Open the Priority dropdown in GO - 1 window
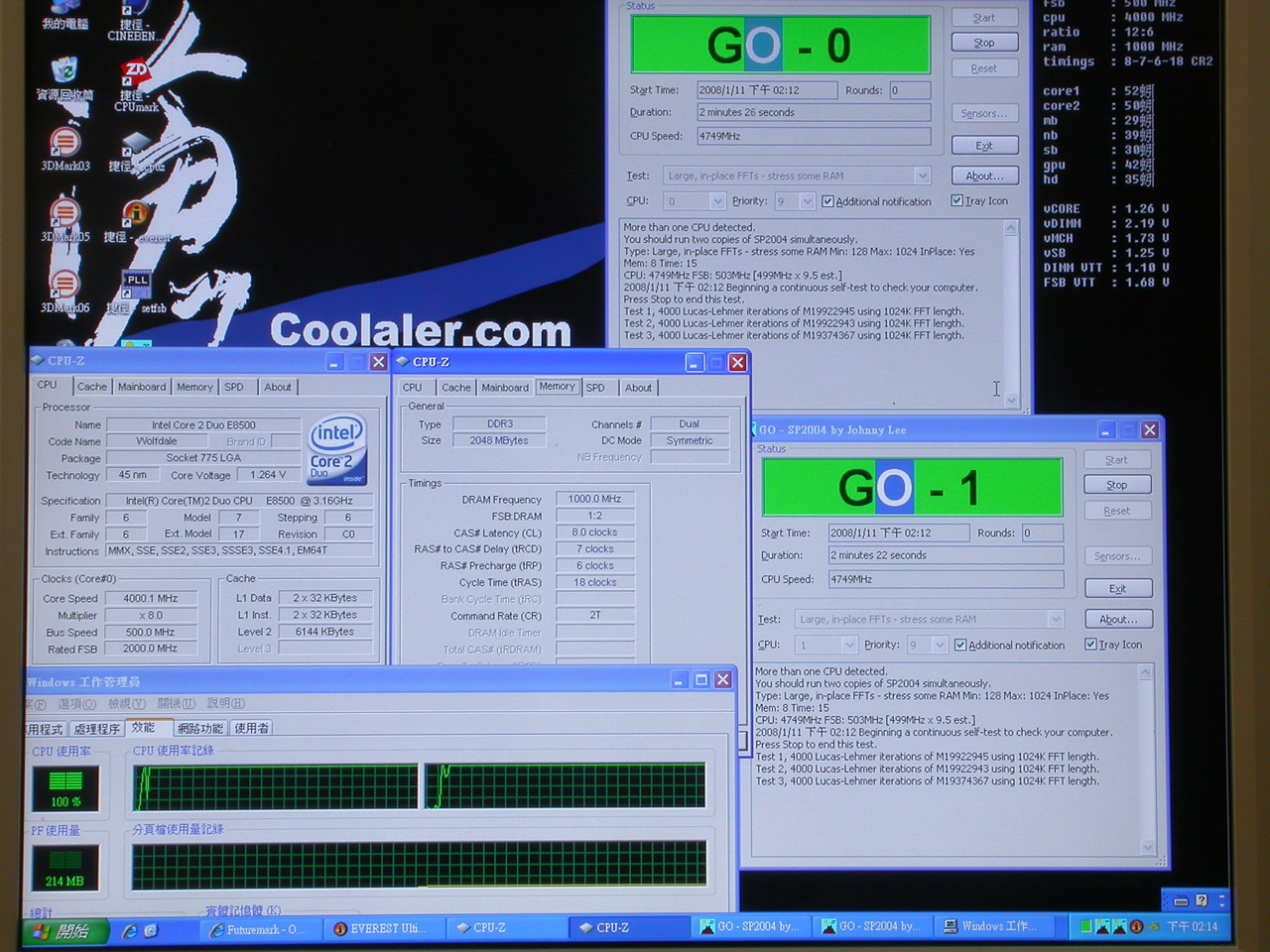The height and width of the screenshot is (952, 1270). [939, 645]
